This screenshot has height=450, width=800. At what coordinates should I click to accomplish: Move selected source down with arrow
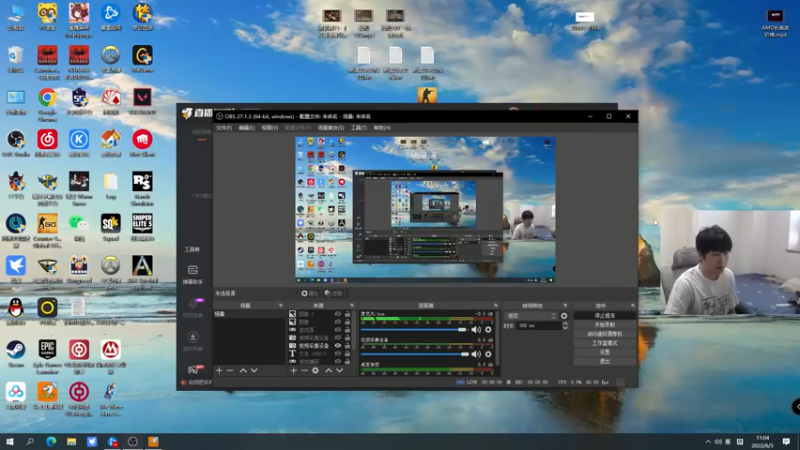click(341, 370)
